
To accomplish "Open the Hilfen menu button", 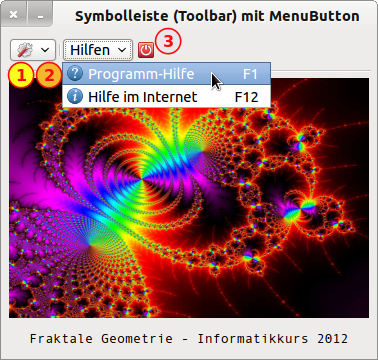I will pos(98,50).
